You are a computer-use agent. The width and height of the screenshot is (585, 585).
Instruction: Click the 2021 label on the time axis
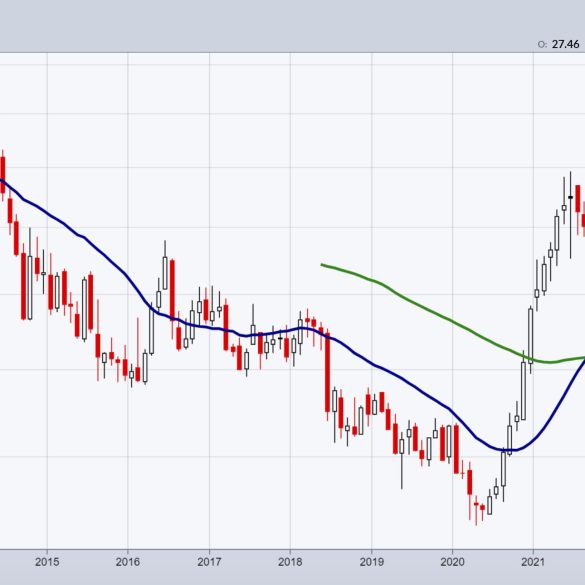[533, 562]
